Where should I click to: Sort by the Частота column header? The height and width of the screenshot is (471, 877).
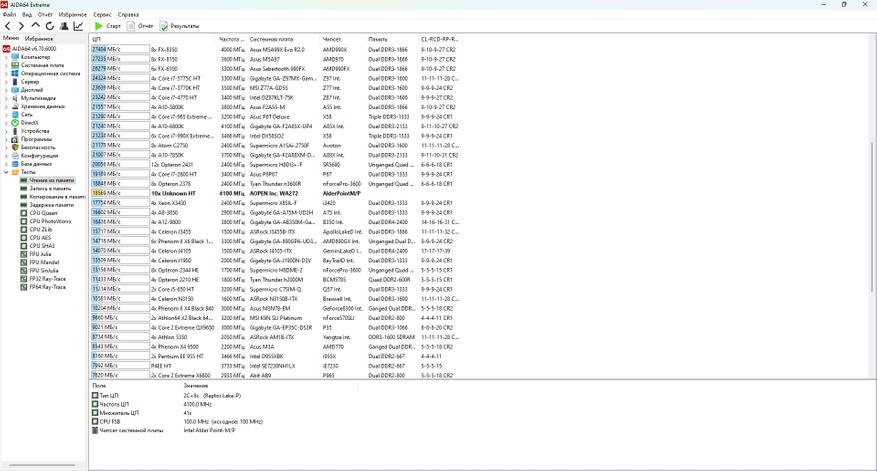[232, 39]
